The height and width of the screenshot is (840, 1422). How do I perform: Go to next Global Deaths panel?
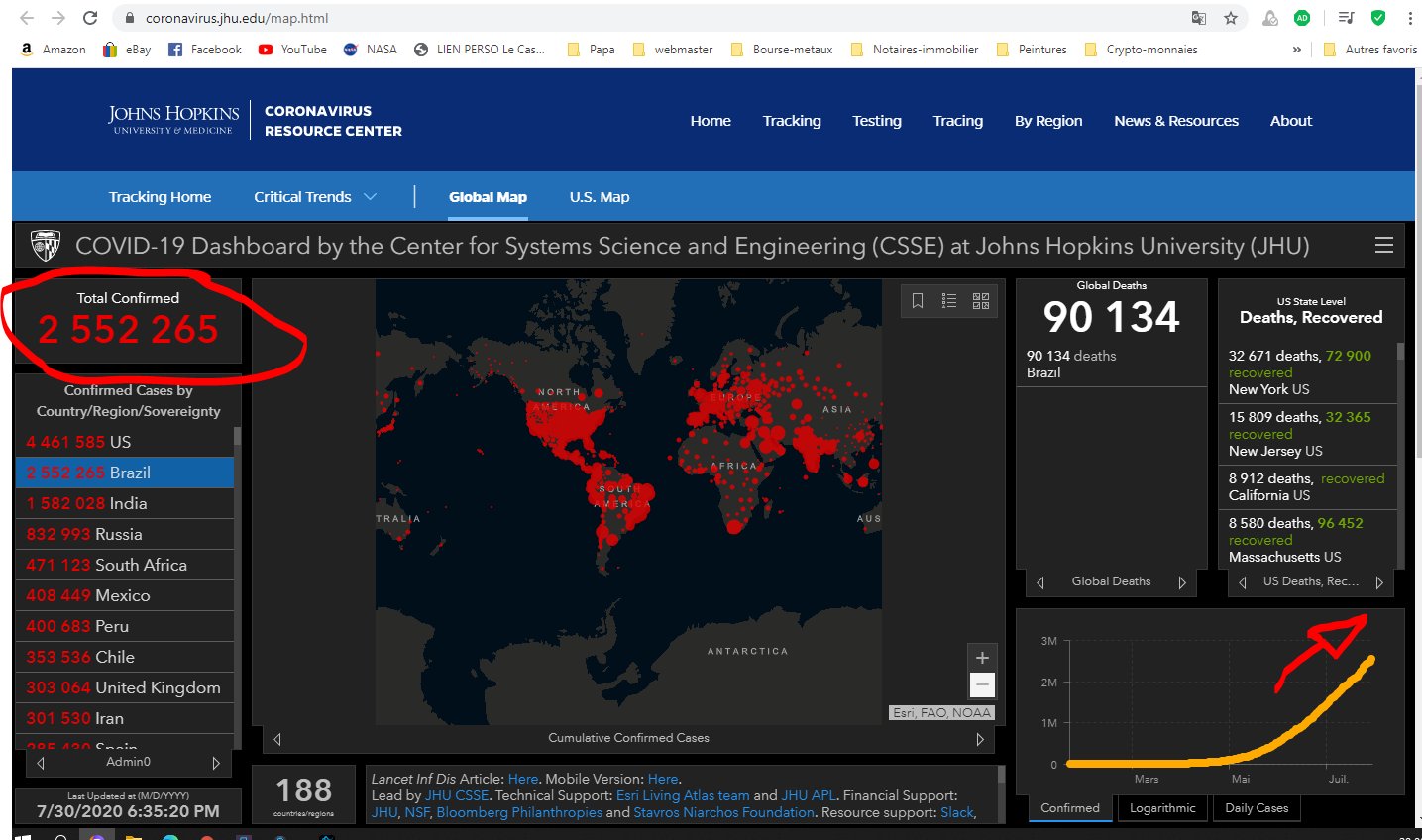(1182, 582)
